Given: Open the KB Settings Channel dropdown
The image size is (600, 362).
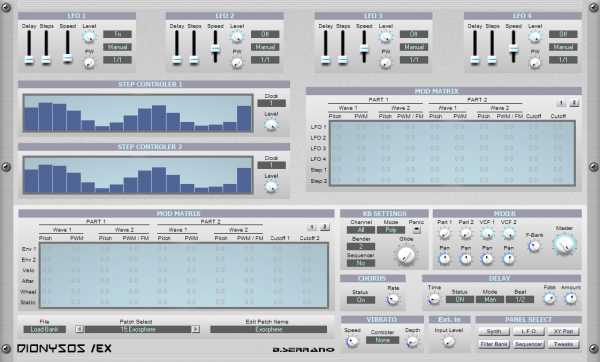Looking at the screenshot, I should (x=361, y=230).
